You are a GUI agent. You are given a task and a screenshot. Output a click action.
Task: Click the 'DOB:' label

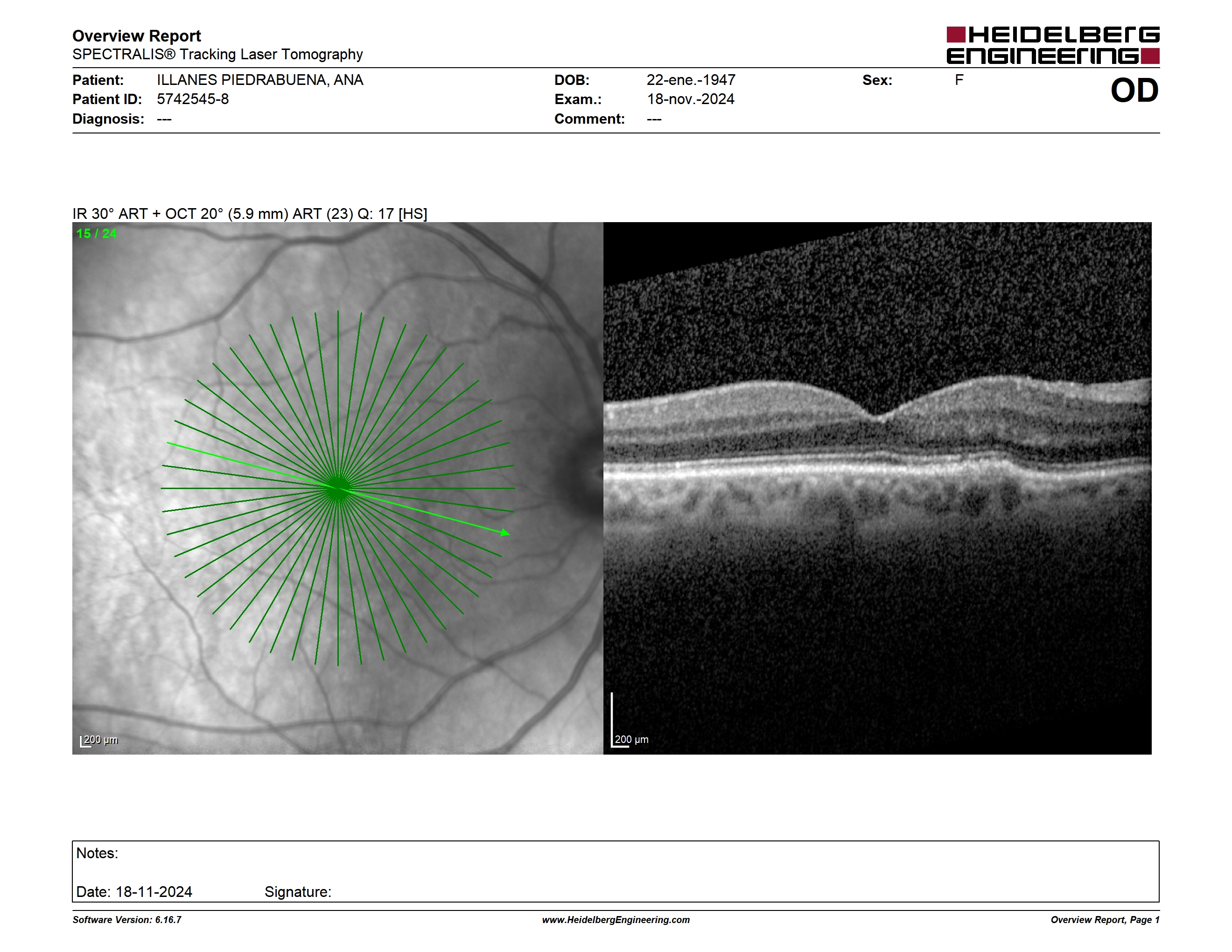[x=572, y=80]
